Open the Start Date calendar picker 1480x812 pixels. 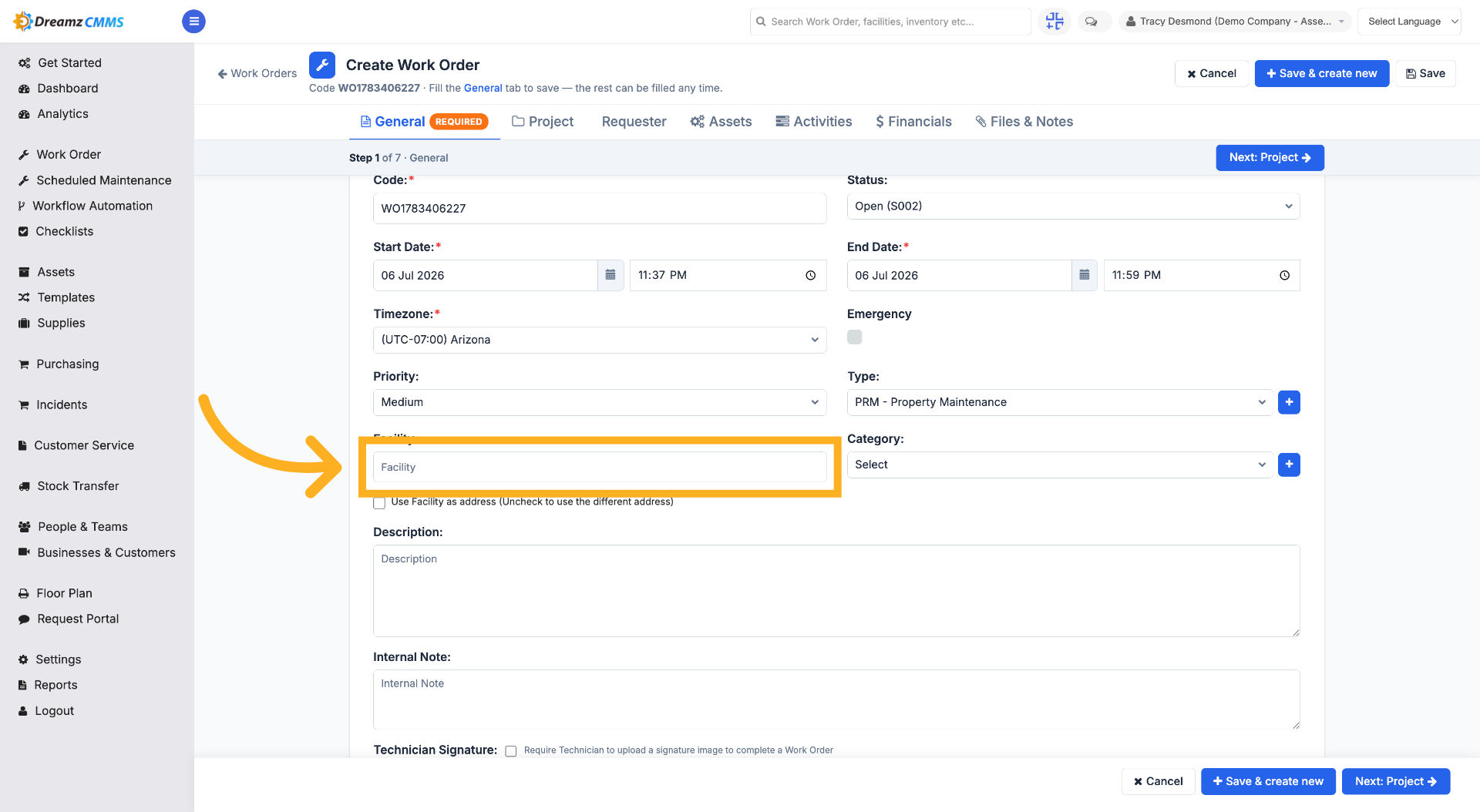[x=610, y=275]
